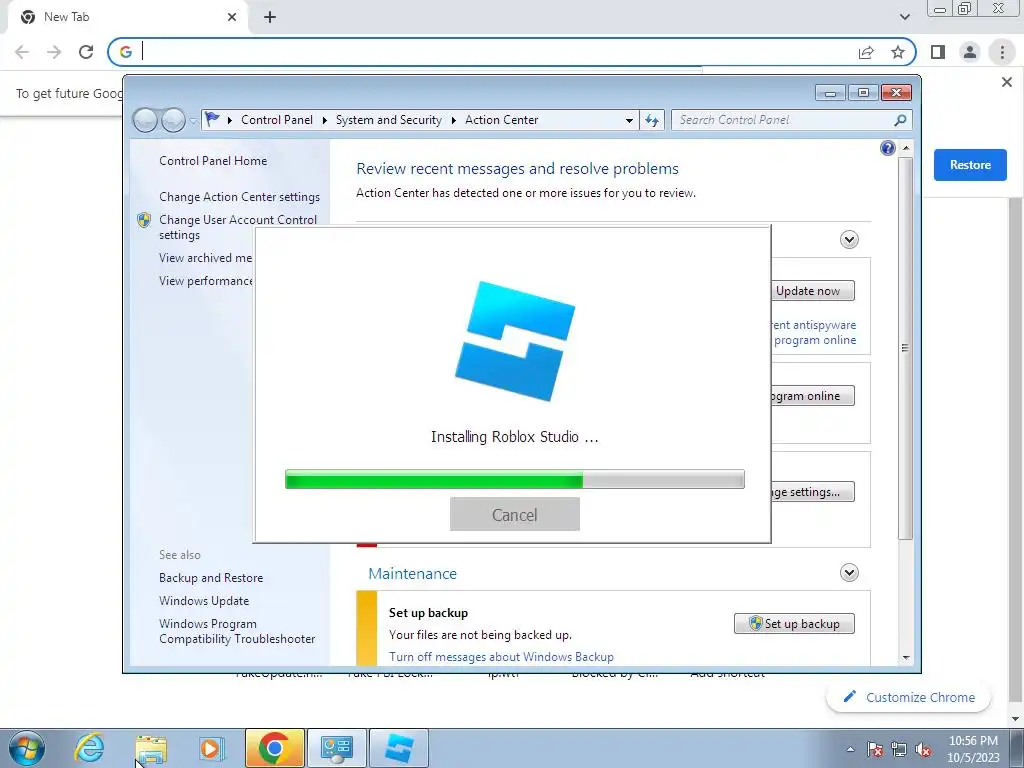The image size is (1024, 768).
Task: Click the Maintenance section heading
Action: [x=412, y=573]
